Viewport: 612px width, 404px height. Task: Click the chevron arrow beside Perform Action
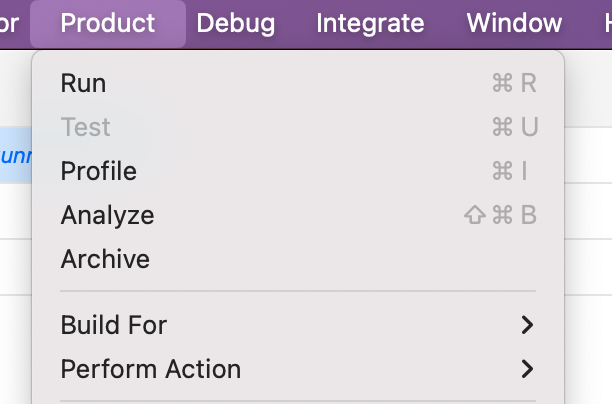tap(527, 369)
